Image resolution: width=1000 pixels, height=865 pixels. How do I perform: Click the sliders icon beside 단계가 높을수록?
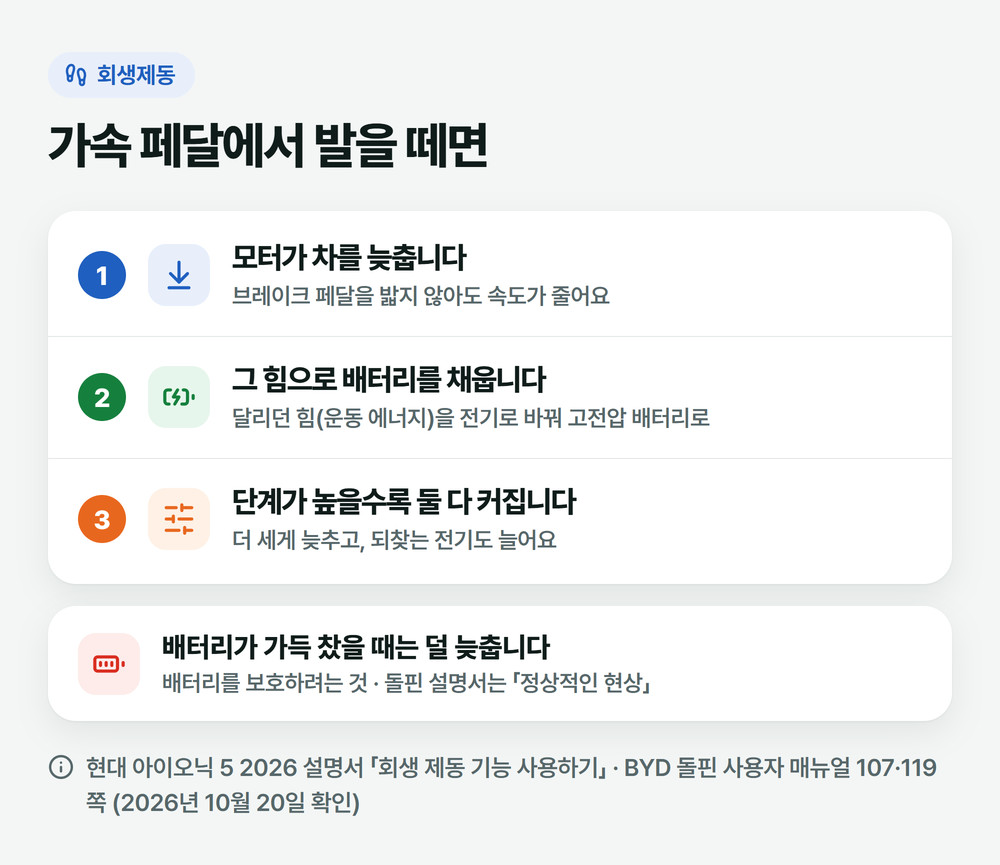click(179, 519)
